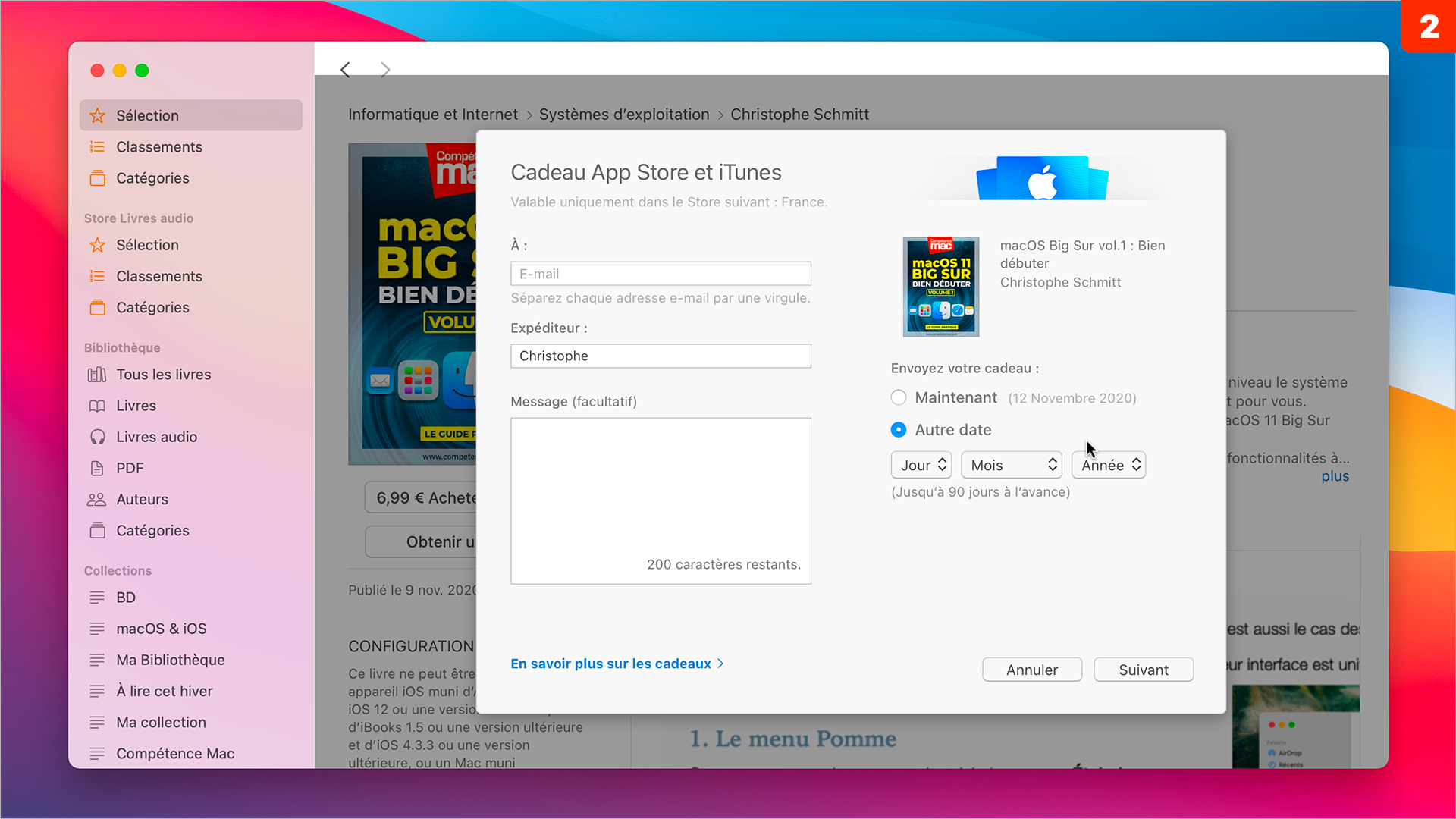
Task: Click the forward navigation arrow
Action: click(x=385, y=70)
